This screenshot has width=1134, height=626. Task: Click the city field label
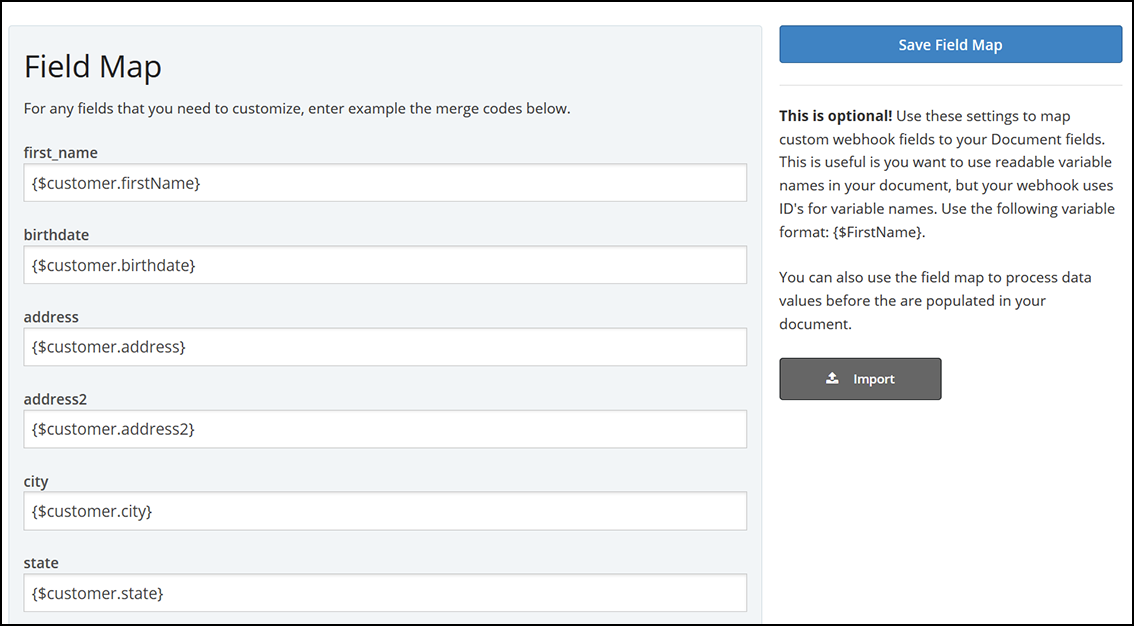coord(36,481)
